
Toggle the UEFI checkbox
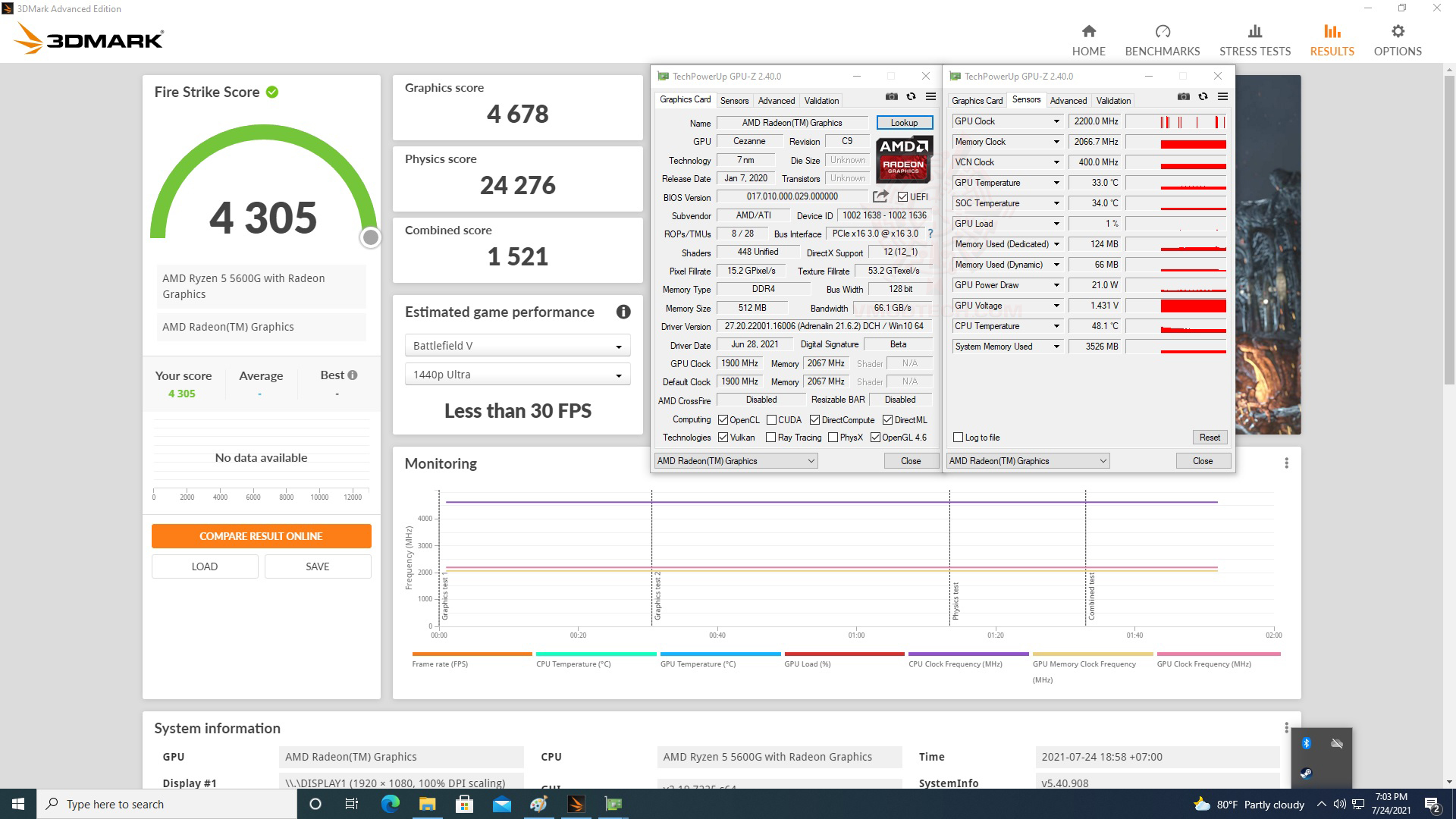point(902,197)
